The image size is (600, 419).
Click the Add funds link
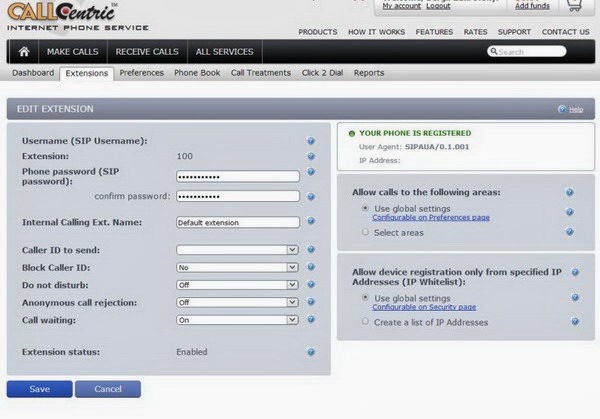[x=532, y=6]
